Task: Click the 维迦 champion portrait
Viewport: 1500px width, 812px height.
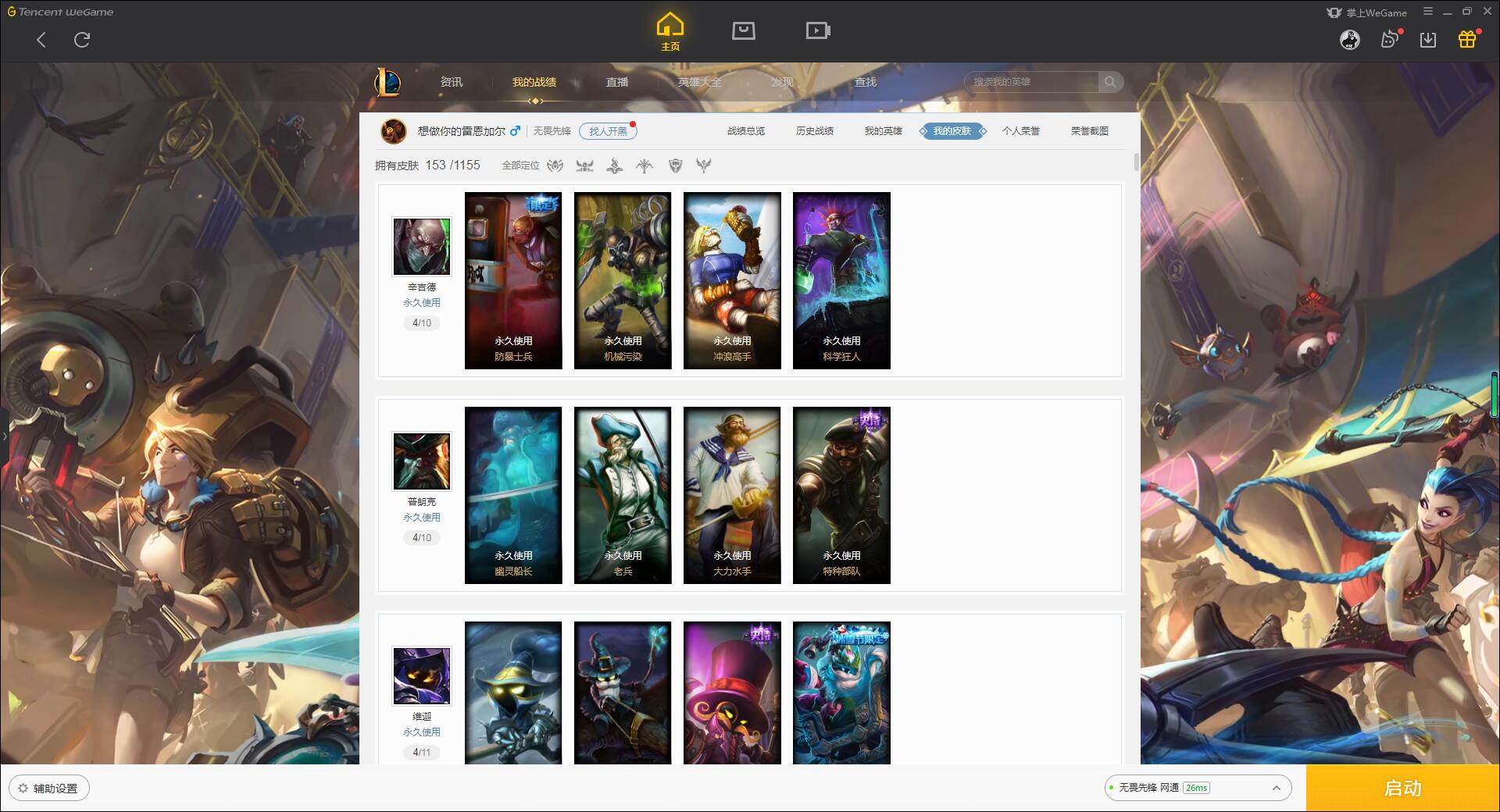Action: pos(422,676)
